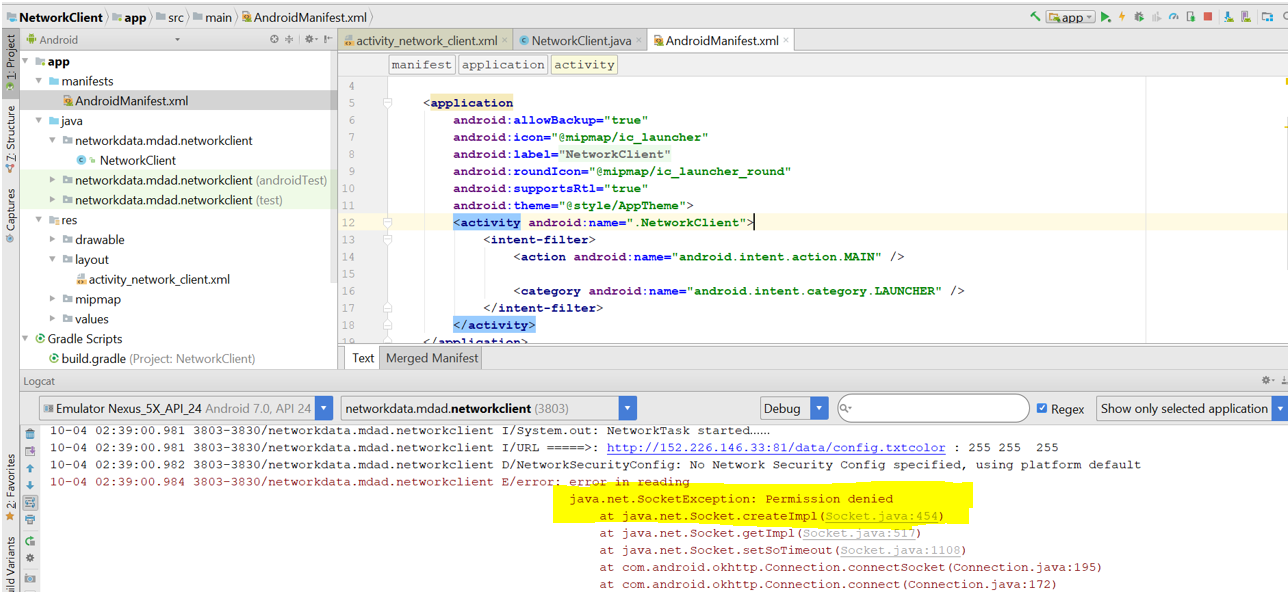Click the screen capture camera icon
This screenshot has width=1288, height=607.
click(x=30, y=578)
